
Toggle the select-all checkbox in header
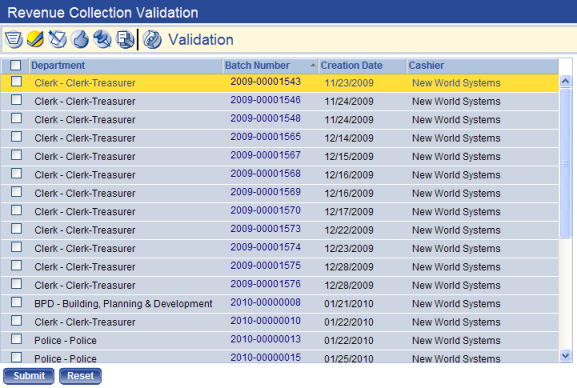click(x=15, y=66)
